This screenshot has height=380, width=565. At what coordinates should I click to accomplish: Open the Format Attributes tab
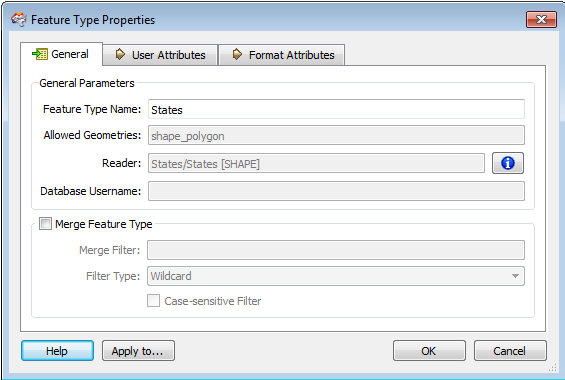[x=282, y=55]
